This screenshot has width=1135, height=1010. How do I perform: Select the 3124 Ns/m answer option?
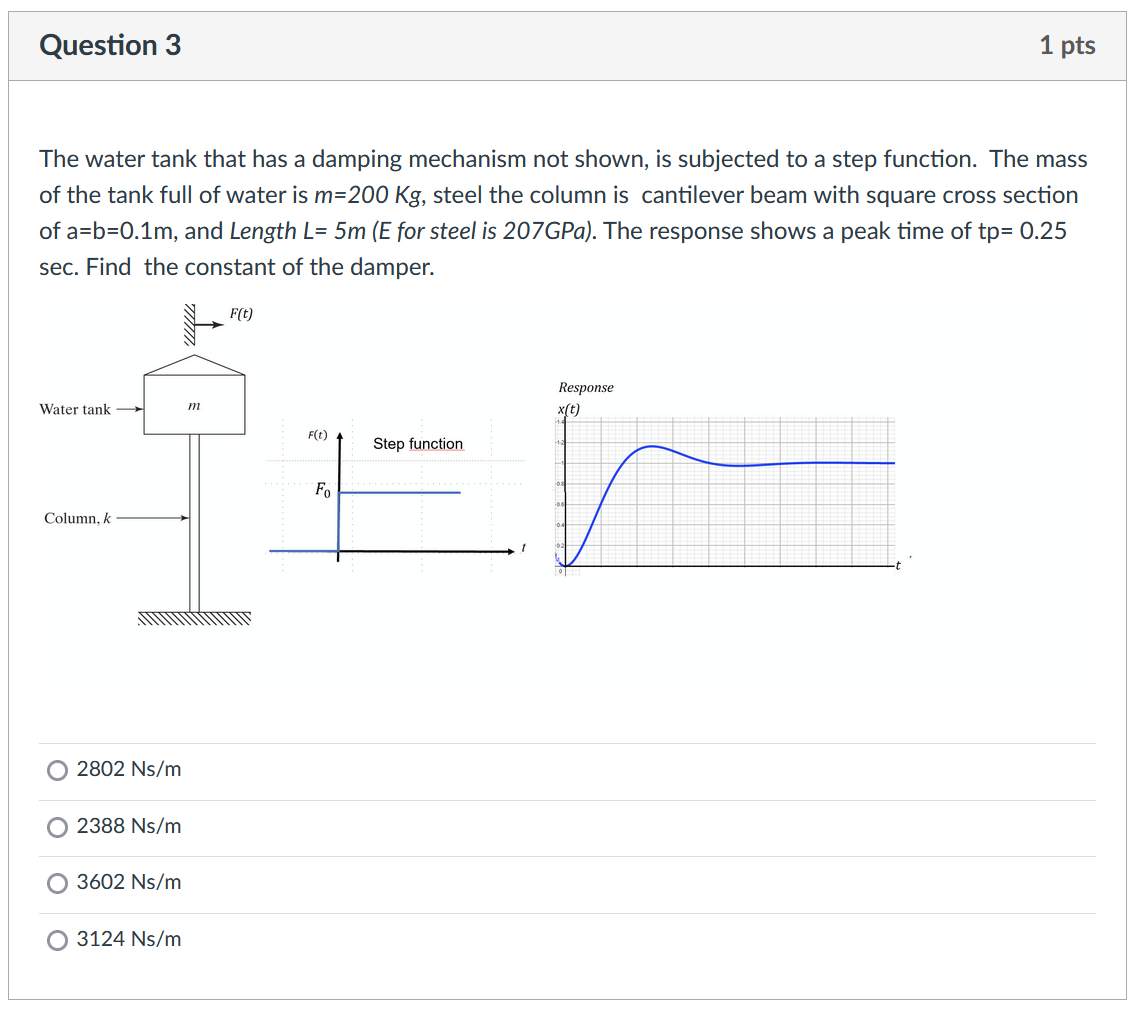(57, 940)
